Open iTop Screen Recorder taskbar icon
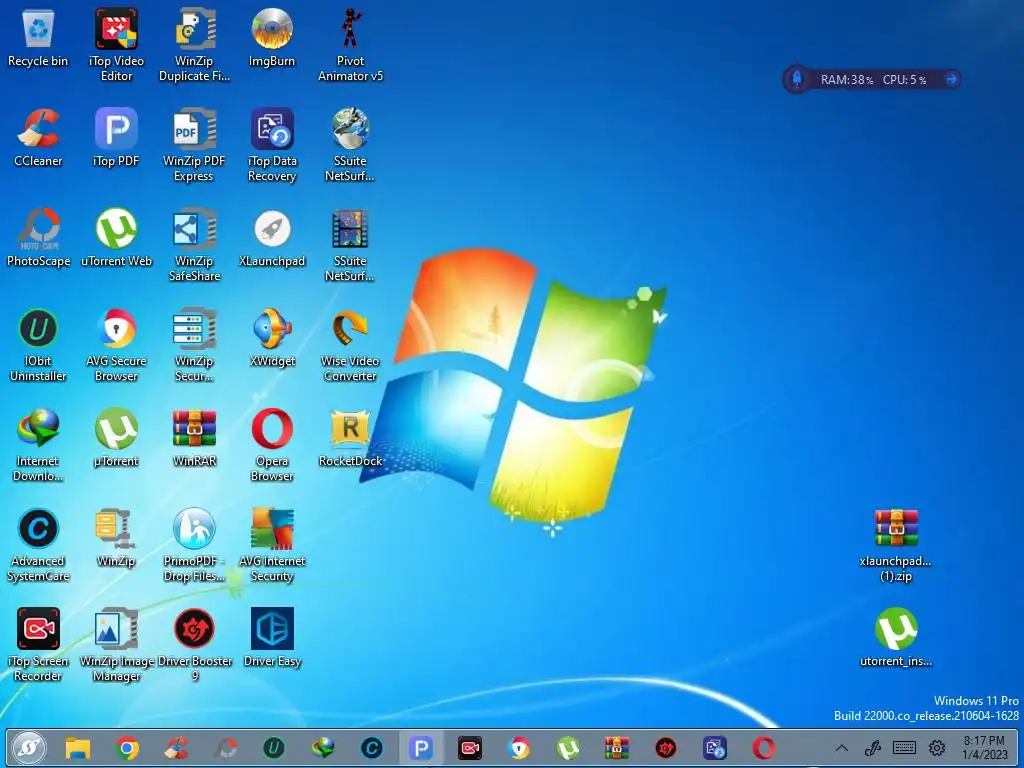 [x=470, y=748]
